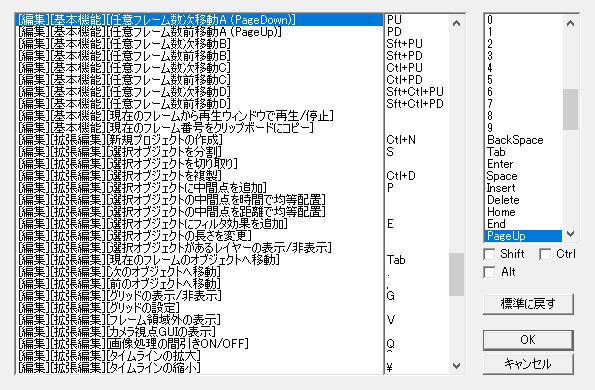Choose Tab in the key list
The width and height of the screenshot is (595, 390).
tap(524, 152)
